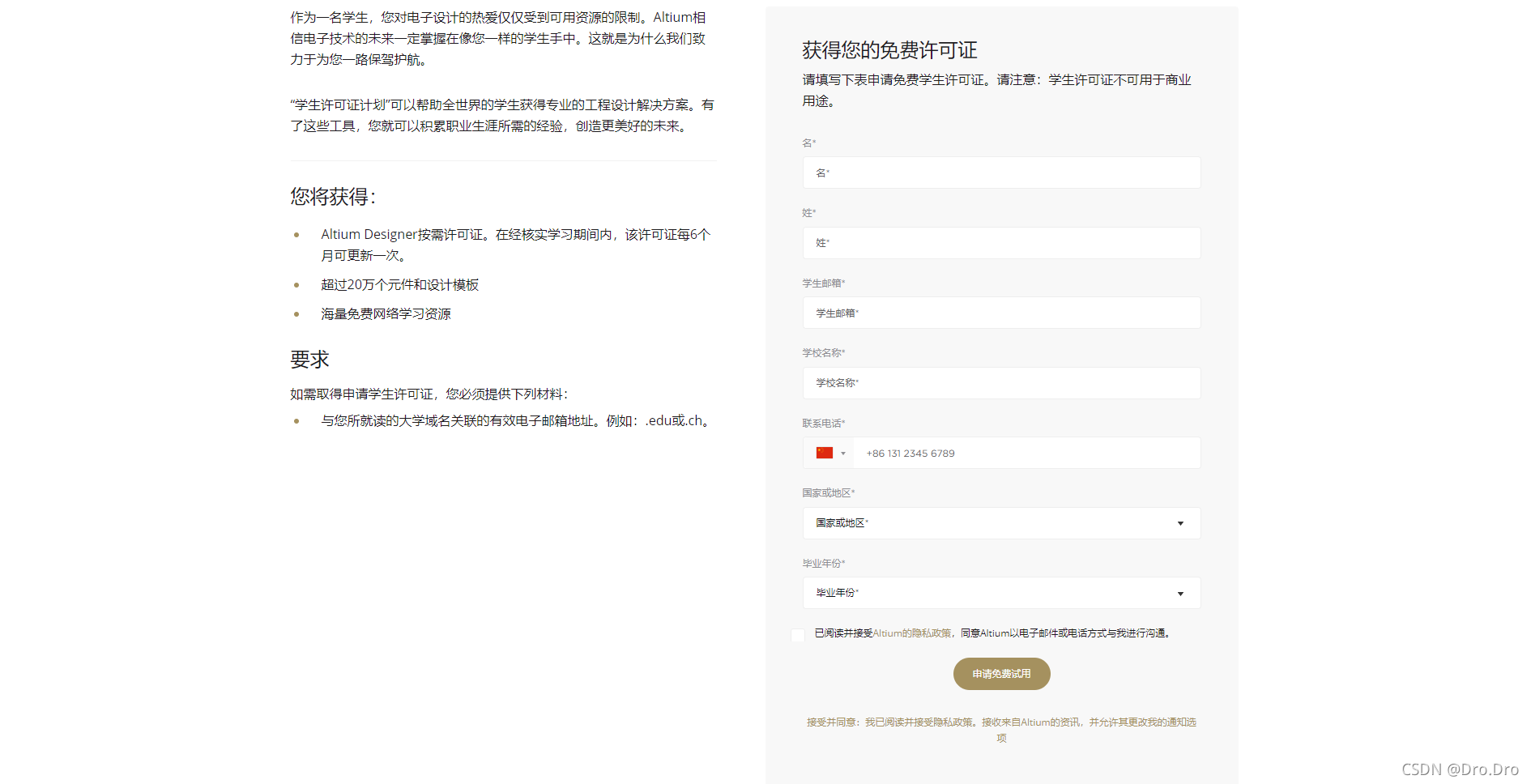Click the 联系电话 phone number field

pyautogui.click(x=1027, y=453)
